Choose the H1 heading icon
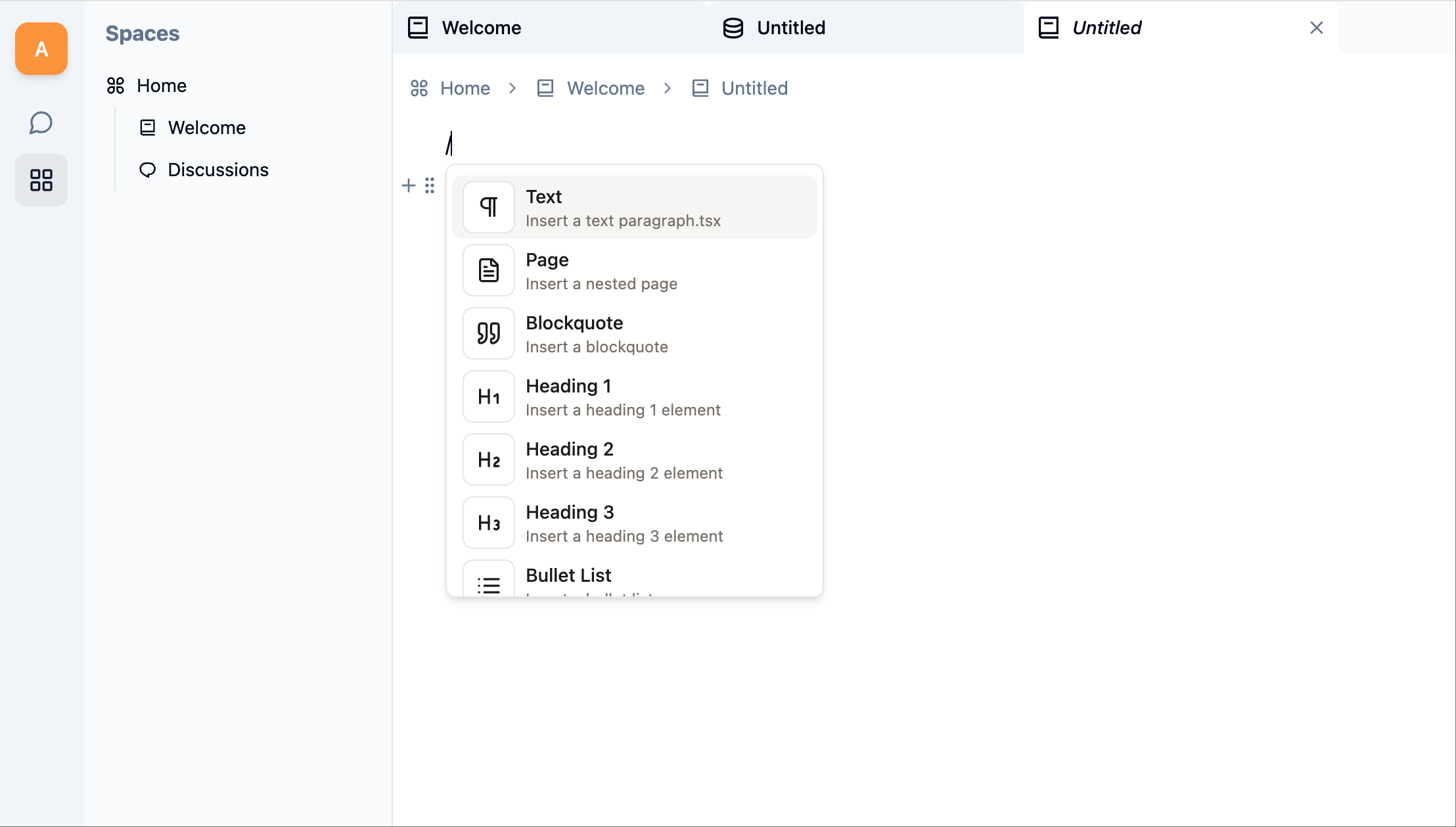This screenshot has width=1456, height=827. [x=489, y=396]
